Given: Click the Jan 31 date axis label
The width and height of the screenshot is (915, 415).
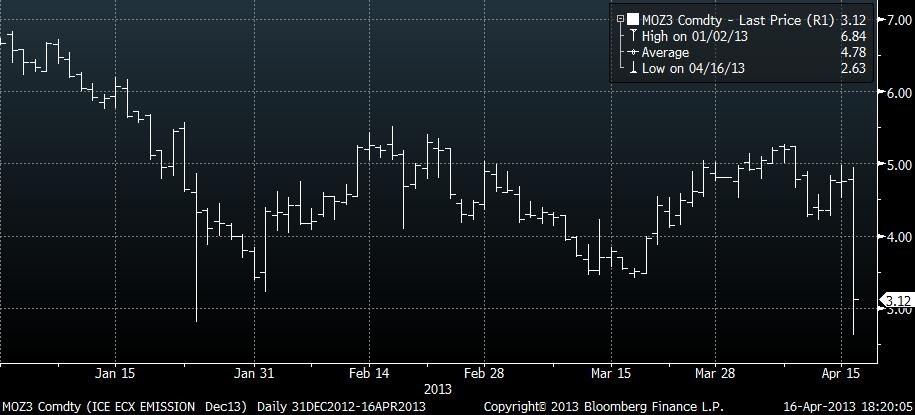Looking at the screenshot, I should (x=255, y=373).
